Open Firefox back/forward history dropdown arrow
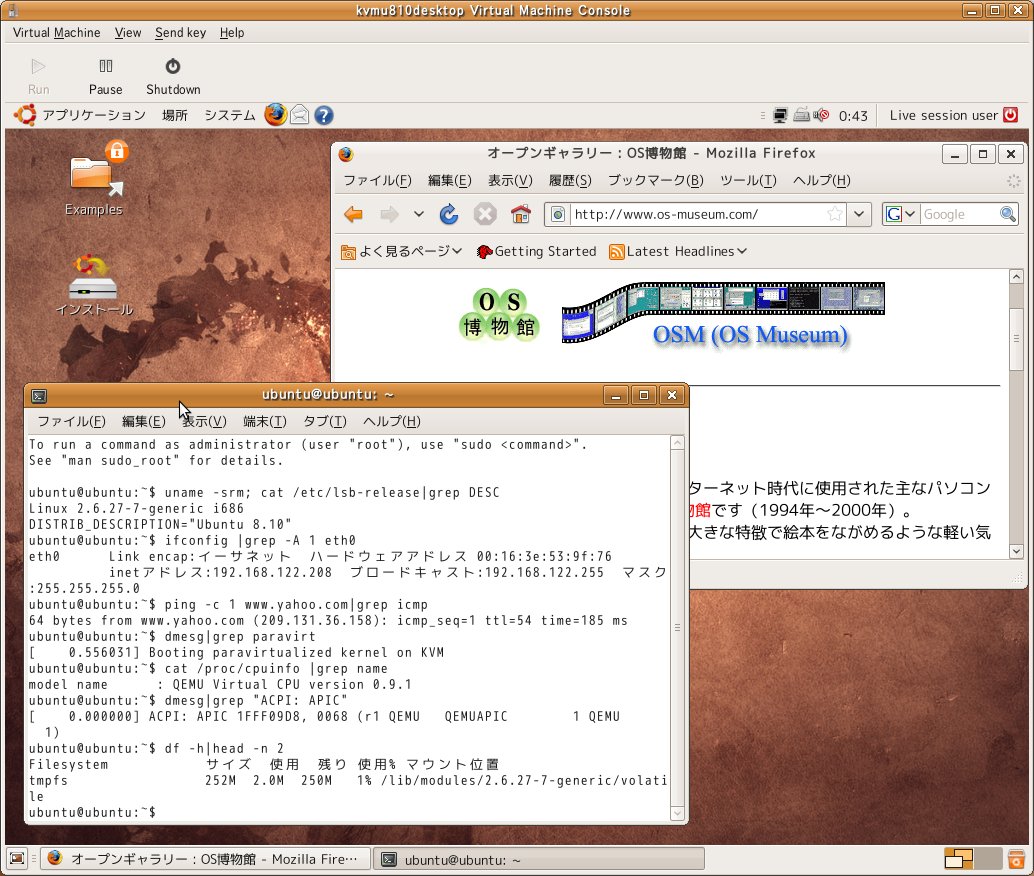 [419, 214]
